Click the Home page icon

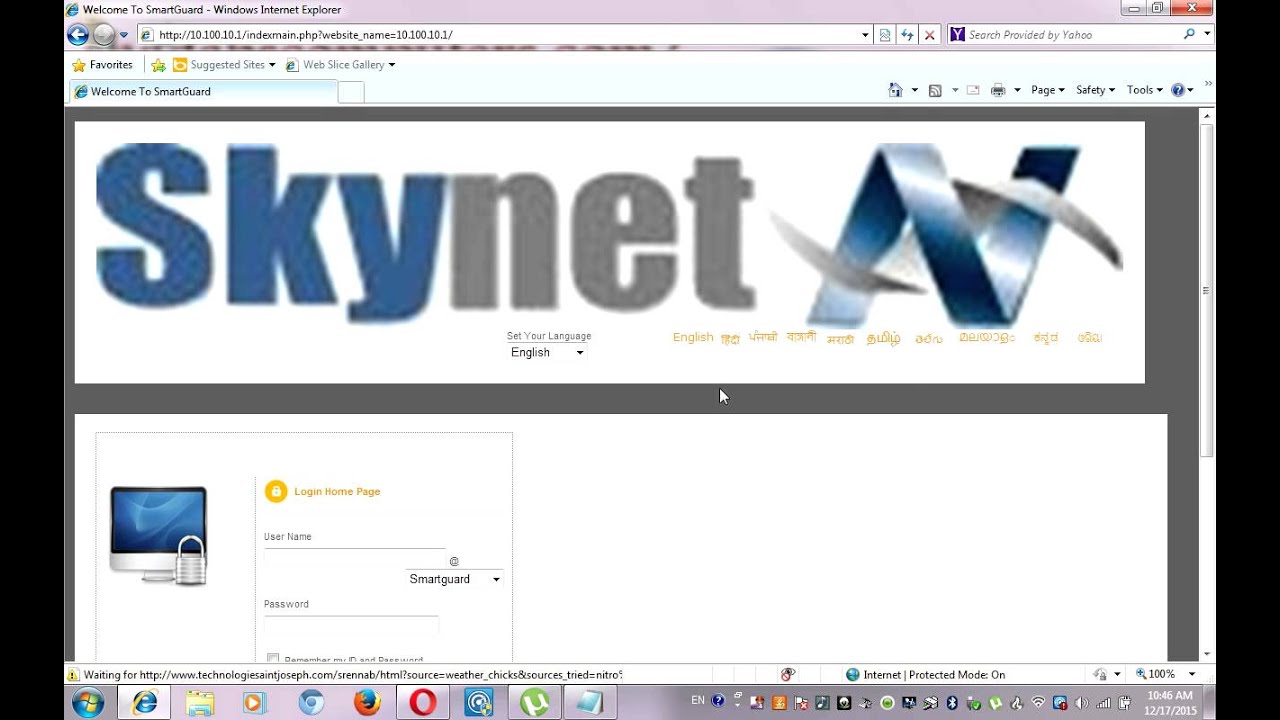pyautogui.click(x=895, y=90)
